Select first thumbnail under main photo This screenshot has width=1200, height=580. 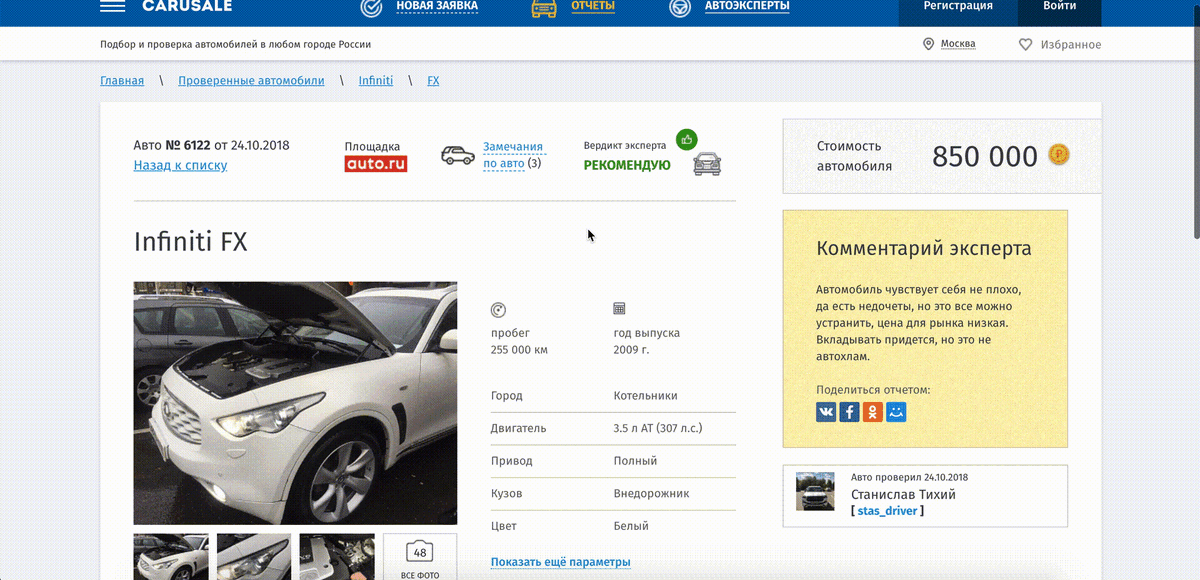tap(171, 557)
